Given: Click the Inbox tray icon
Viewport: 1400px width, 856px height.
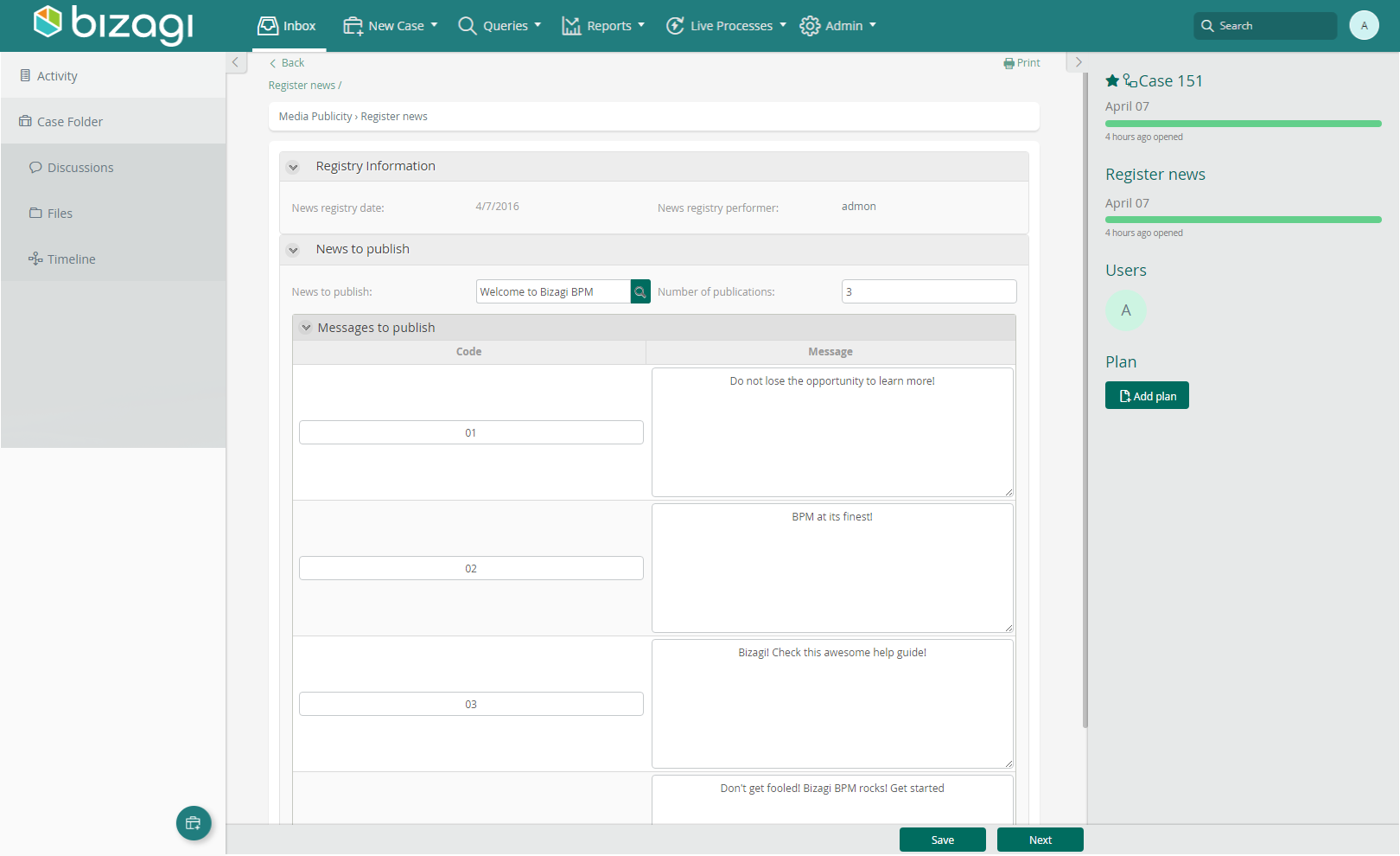Looking at the screenshot, I should click(x=268, y=26).
